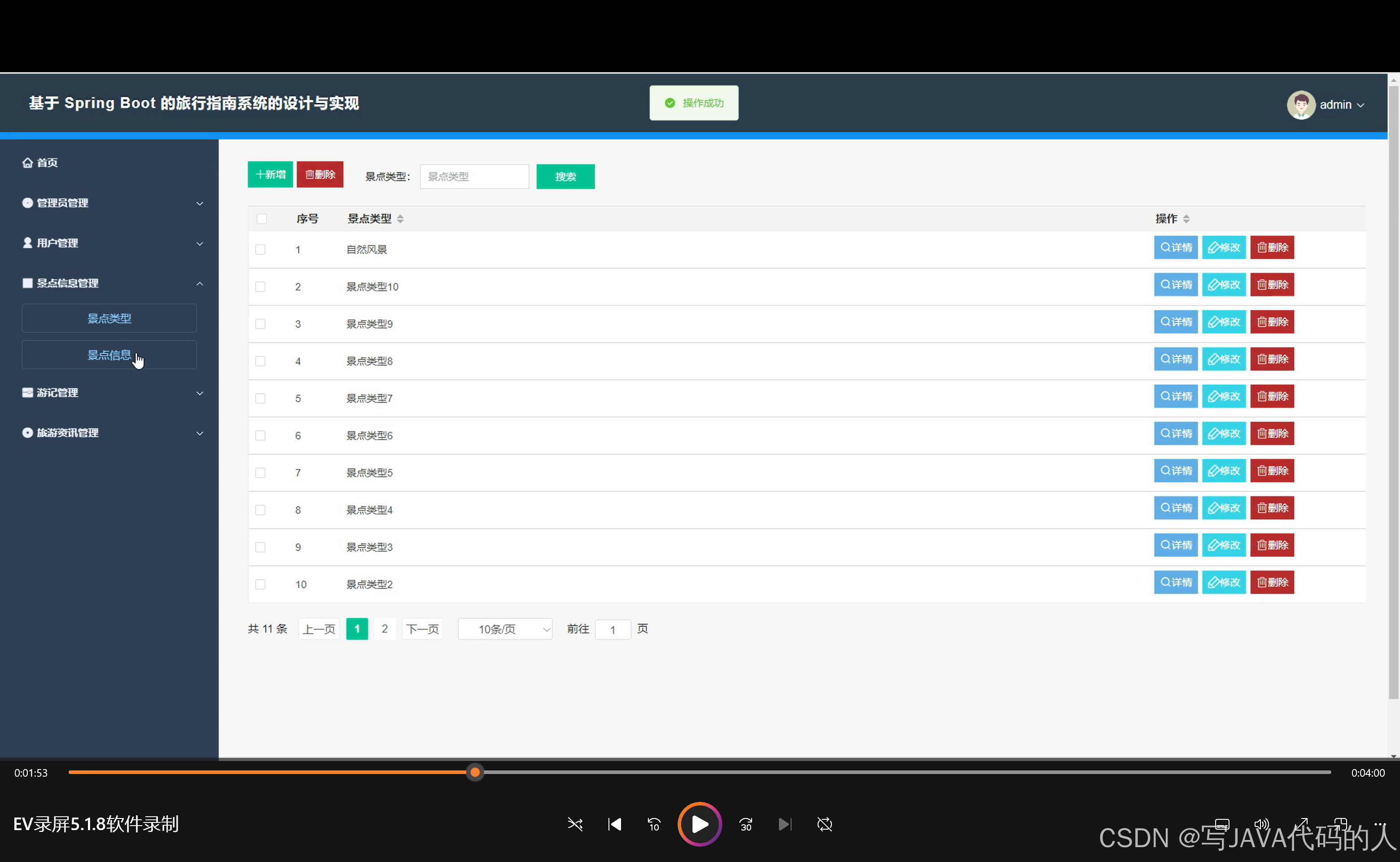This screenshot has height=862, width=1400.
Task: Skip to previous track icon
Action: click(x=614, y=824)
